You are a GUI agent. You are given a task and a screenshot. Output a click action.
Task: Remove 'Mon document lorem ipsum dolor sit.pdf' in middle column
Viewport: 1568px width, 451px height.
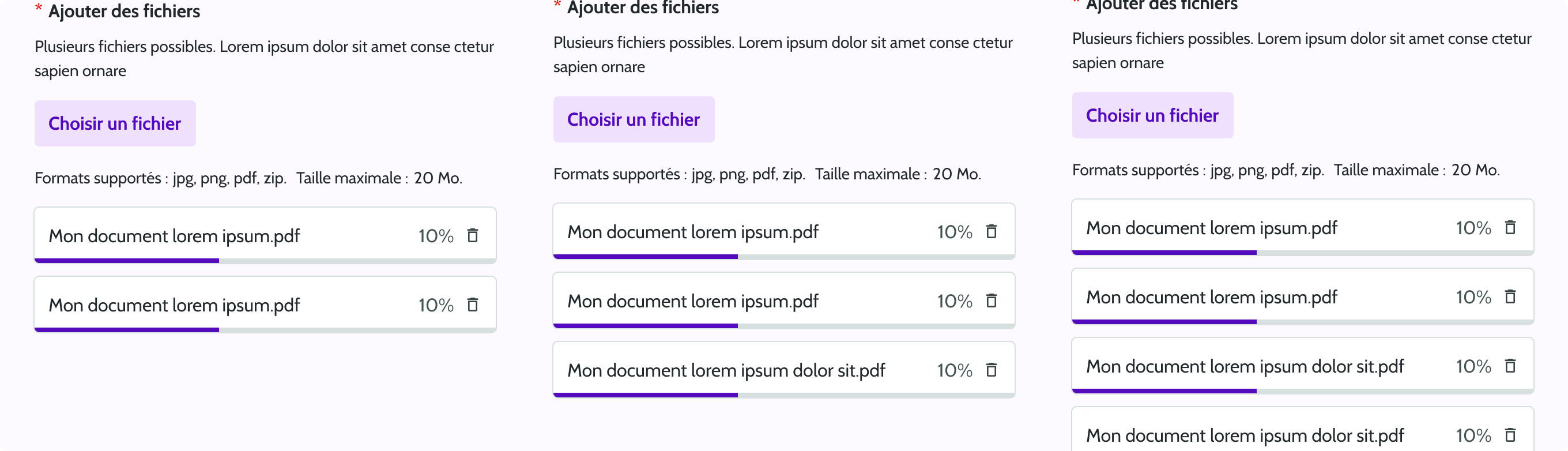[x=992, y=370]
